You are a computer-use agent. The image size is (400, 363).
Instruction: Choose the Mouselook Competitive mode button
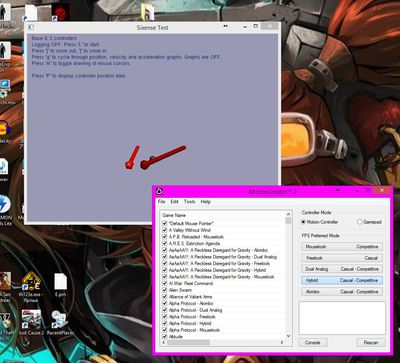tap(342, 247)
